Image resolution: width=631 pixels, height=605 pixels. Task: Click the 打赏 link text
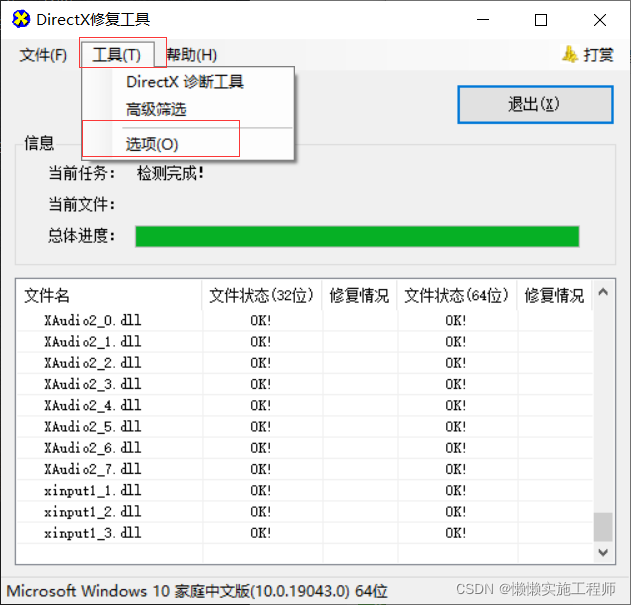[x=598, y=55]
